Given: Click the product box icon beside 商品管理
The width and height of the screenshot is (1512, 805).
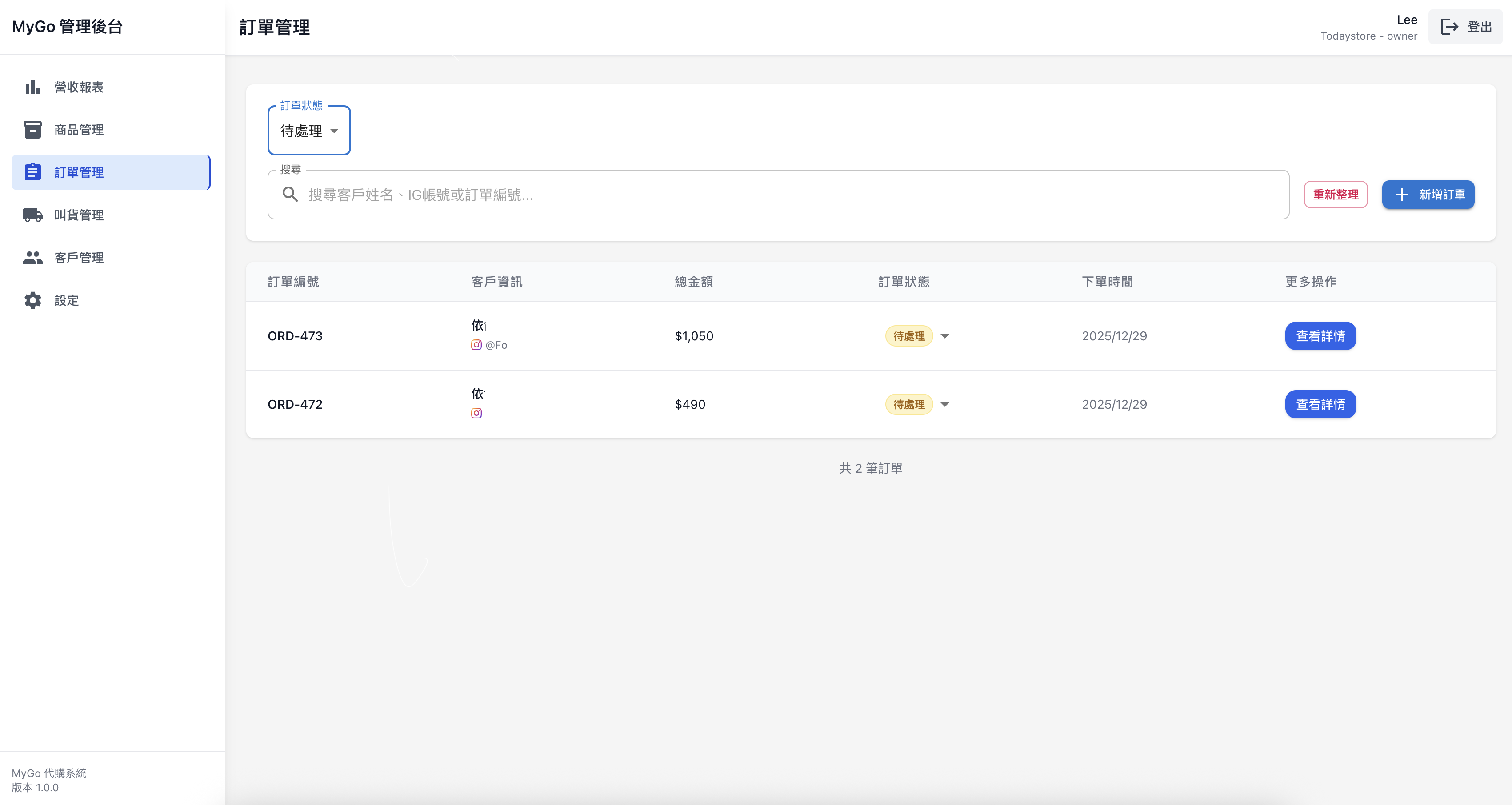Looking at the screenshot, I should tap(32, 130).
